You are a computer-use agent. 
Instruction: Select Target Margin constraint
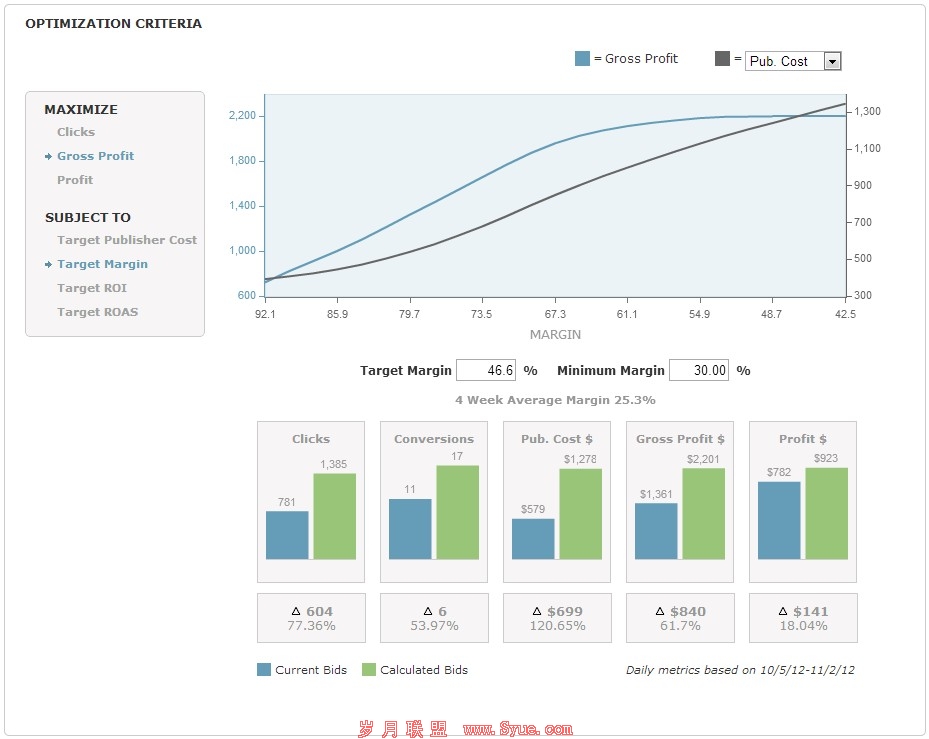[102, 264]
